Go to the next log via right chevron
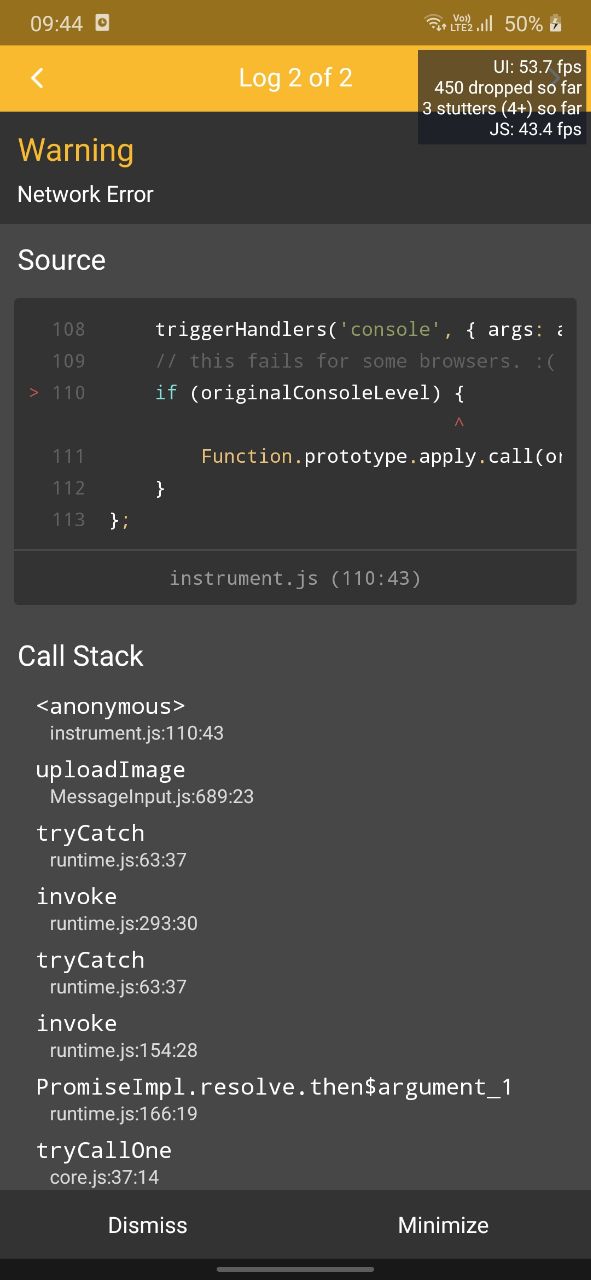591x1280 pixels. tap(556, 77)
